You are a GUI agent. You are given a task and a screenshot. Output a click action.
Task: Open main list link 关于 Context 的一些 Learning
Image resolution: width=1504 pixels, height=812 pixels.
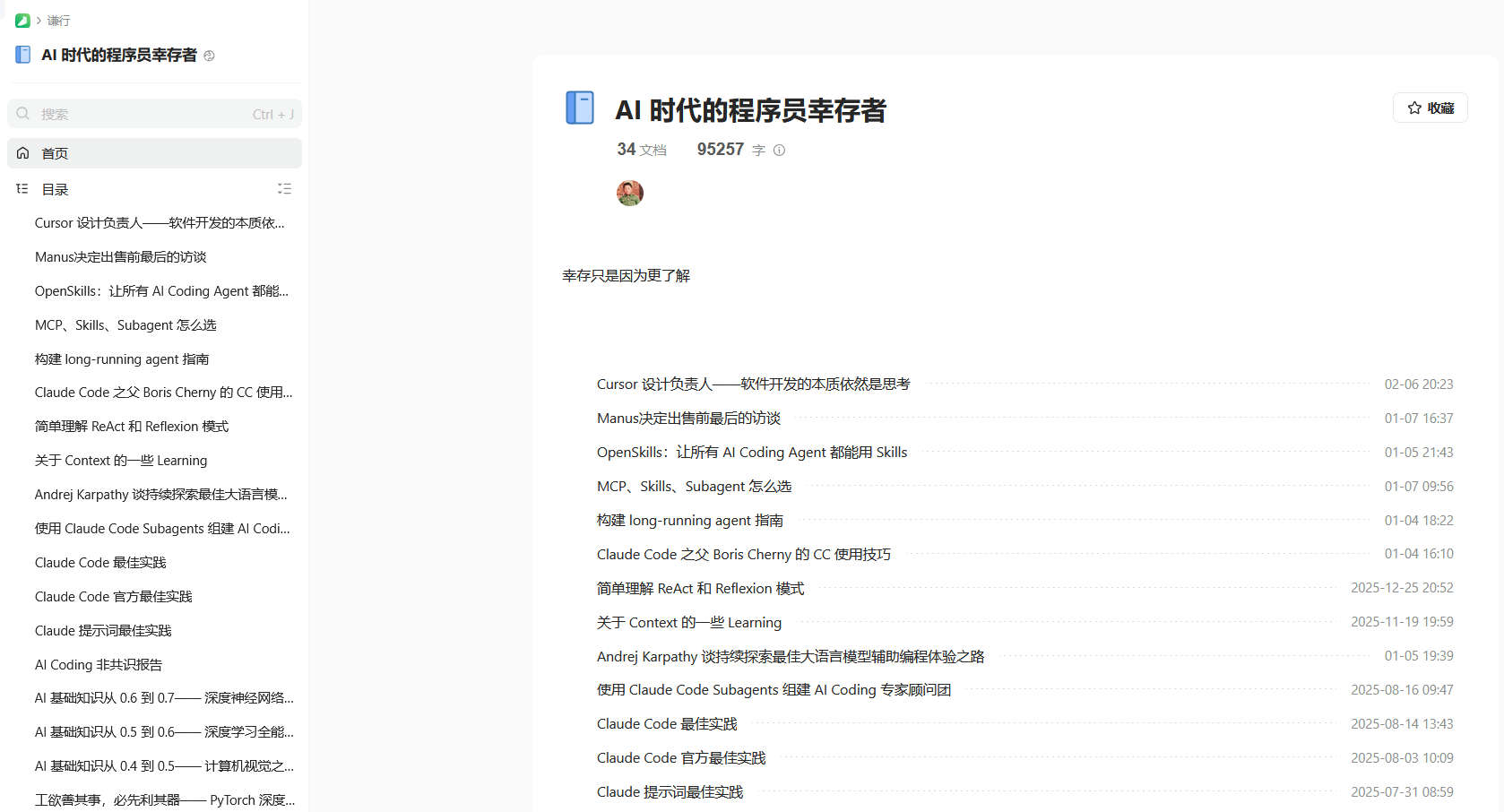[x=689, y=623]
